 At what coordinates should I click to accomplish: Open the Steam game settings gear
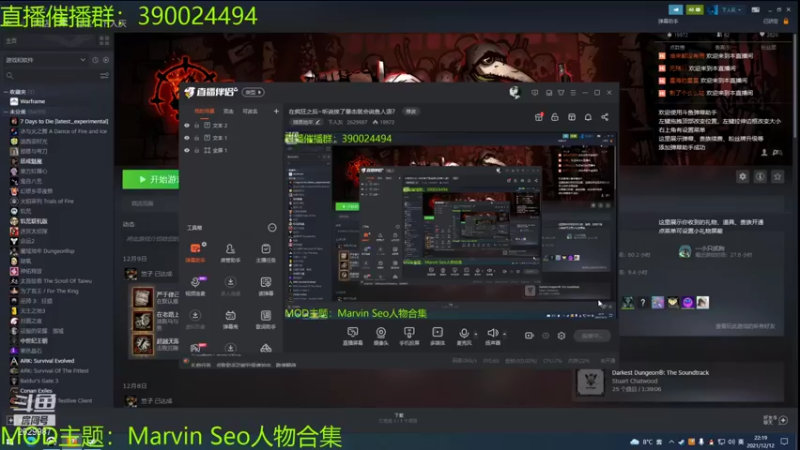(x=742, y=177)
